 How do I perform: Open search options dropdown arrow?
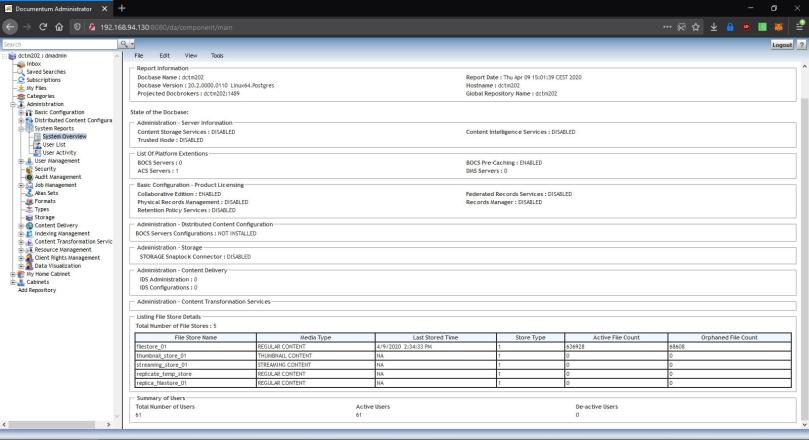[132, 45]
